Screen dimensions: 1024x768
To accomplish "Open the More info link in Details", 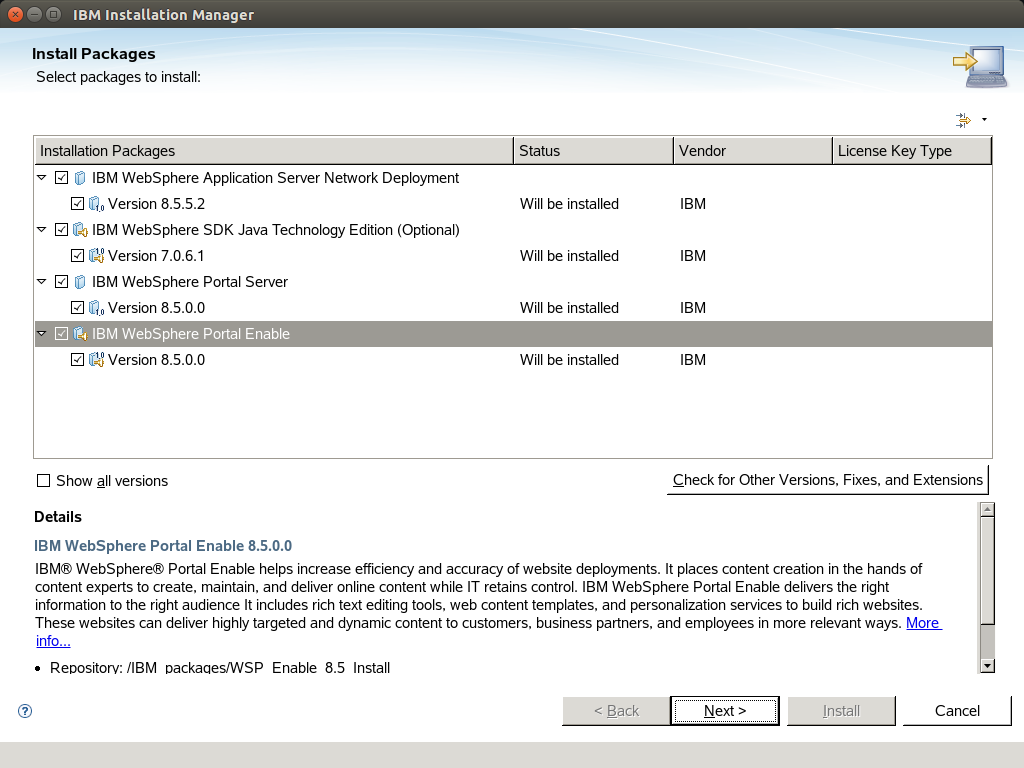I will pyautogui.click(x=923, y=623).
